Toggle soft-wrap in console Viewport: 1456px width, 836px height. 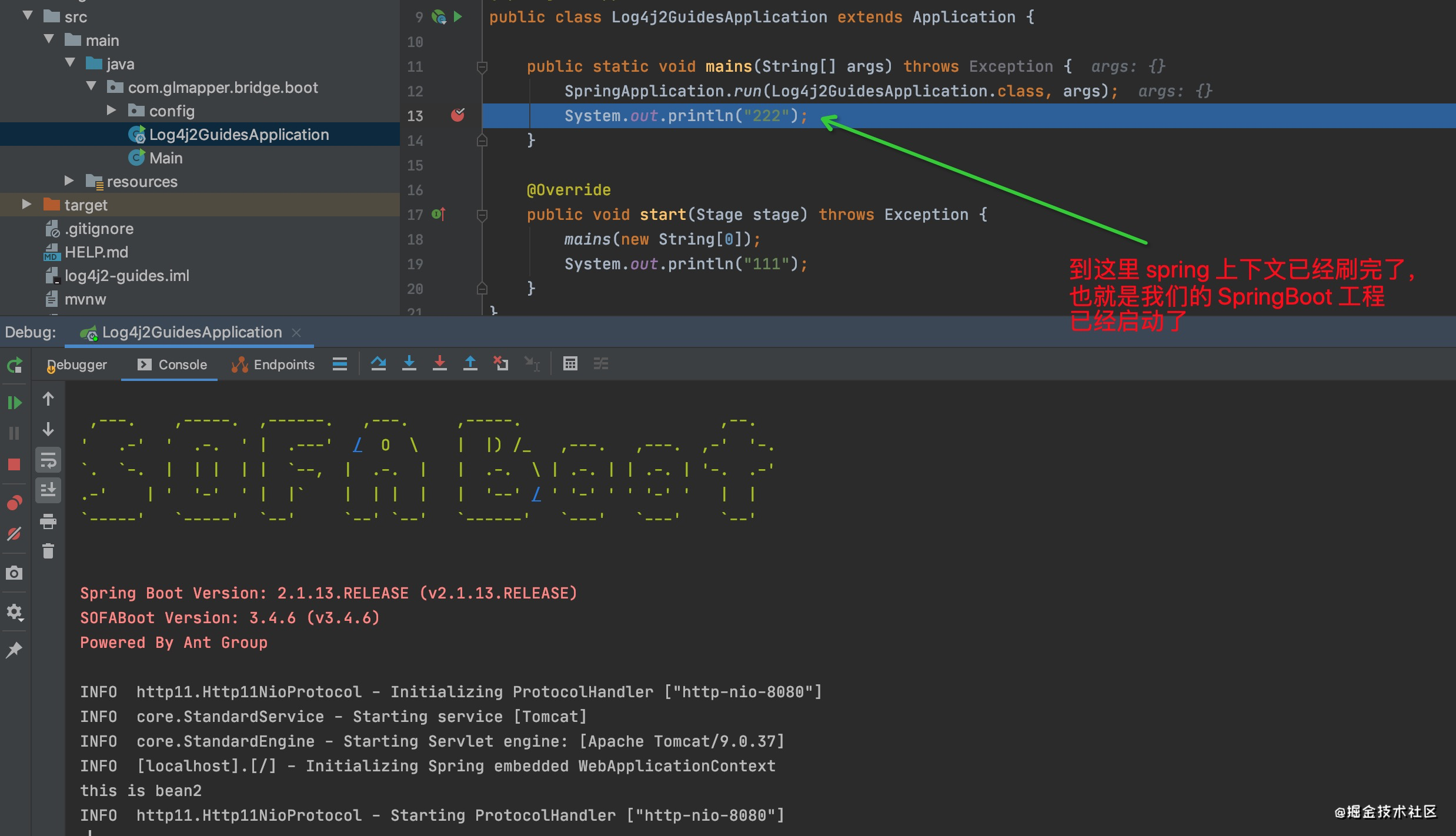point(48,460)
